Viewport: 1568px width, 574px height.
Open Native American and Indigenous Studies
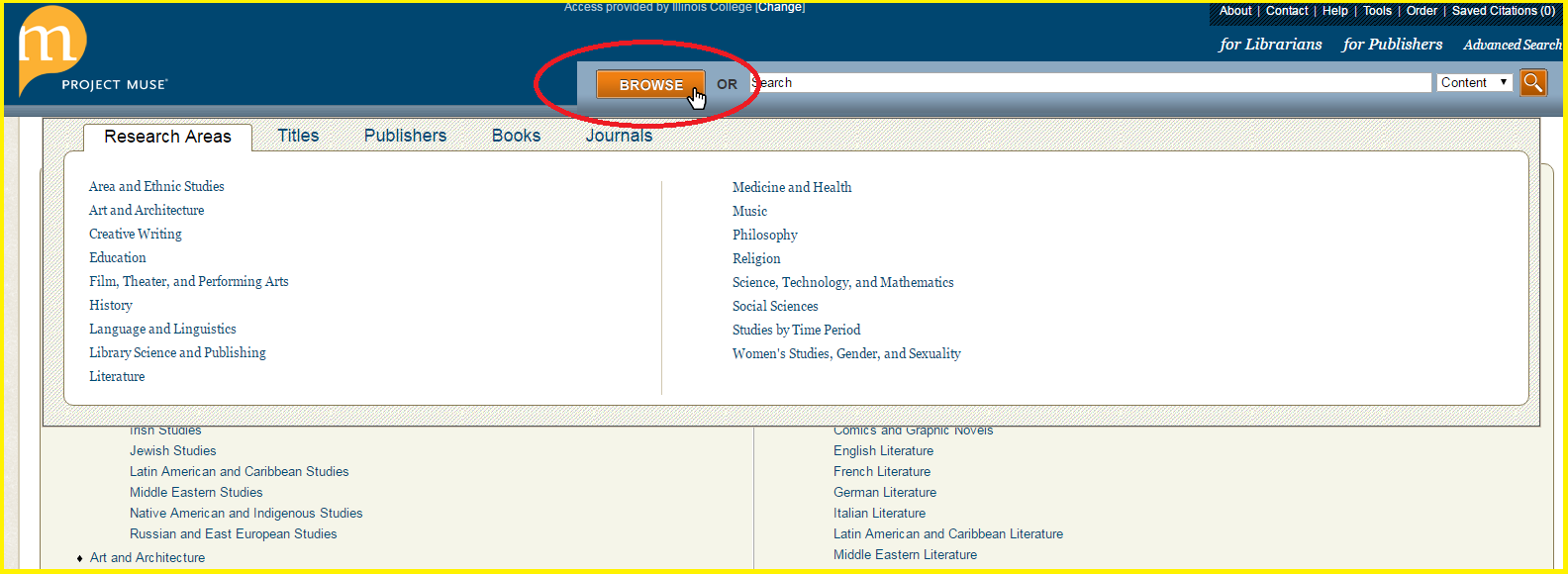tap(245, 513)
